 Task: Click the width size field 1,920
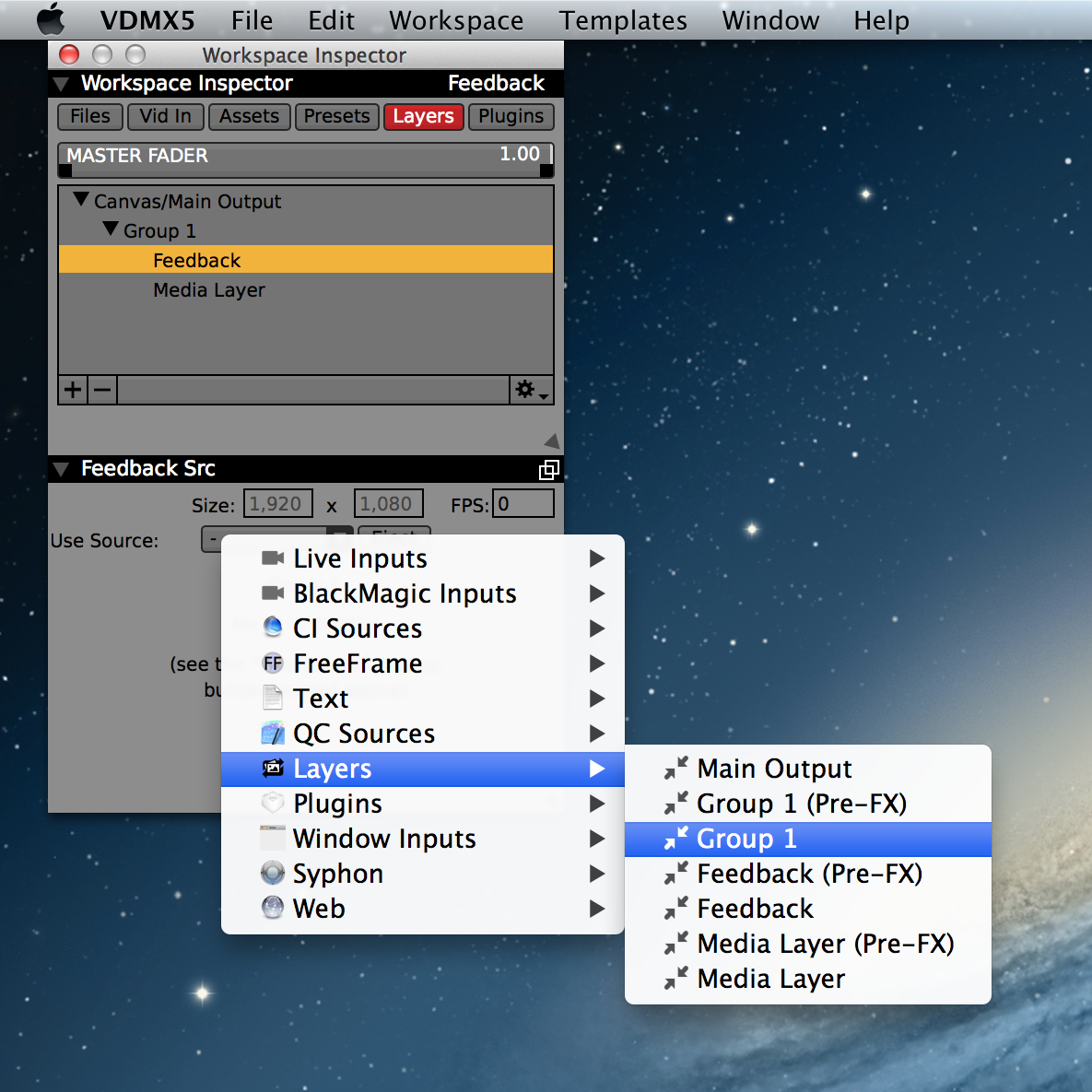pyautogui.click(x=278, y=503)
